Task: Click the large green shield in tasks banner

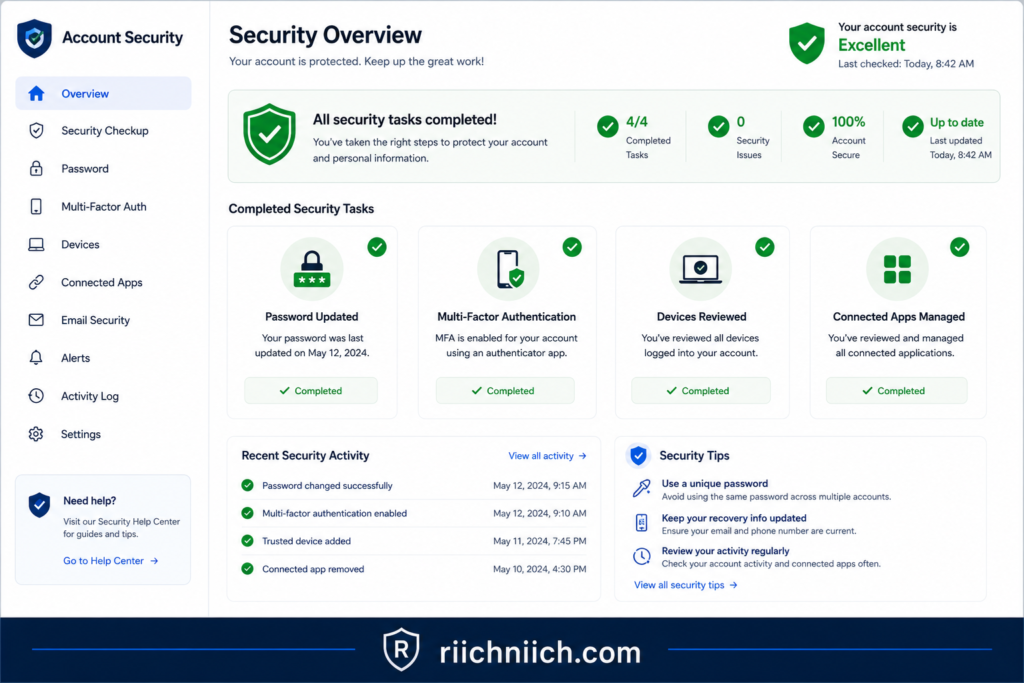Action: 269,134
